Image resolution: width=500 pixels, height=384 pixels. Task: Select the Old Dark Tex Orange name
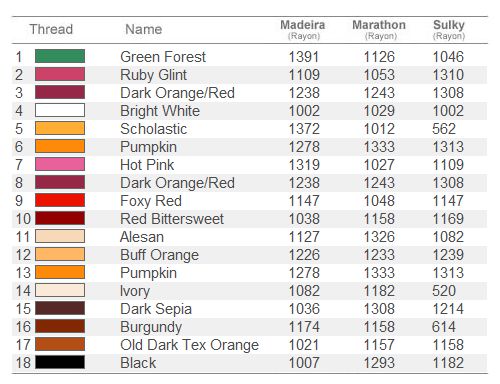tap(190, 345)
